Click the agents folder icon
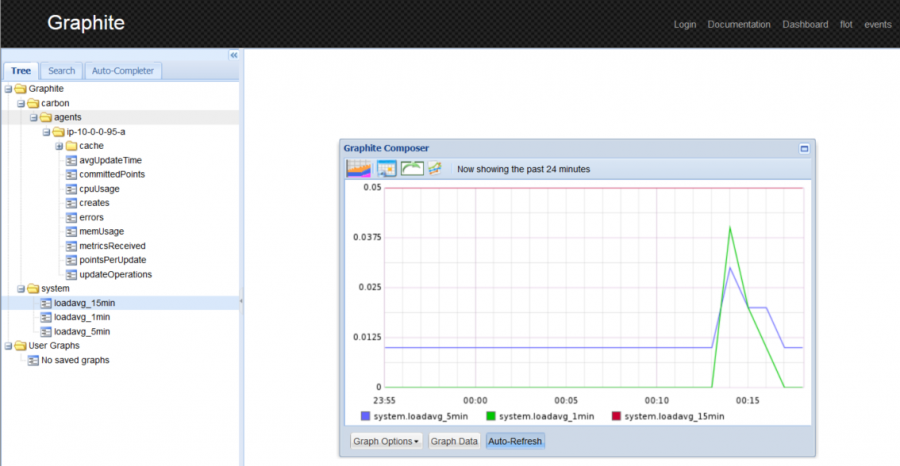The width and height of the screenshot is (900, 466). tap(46, 118)
